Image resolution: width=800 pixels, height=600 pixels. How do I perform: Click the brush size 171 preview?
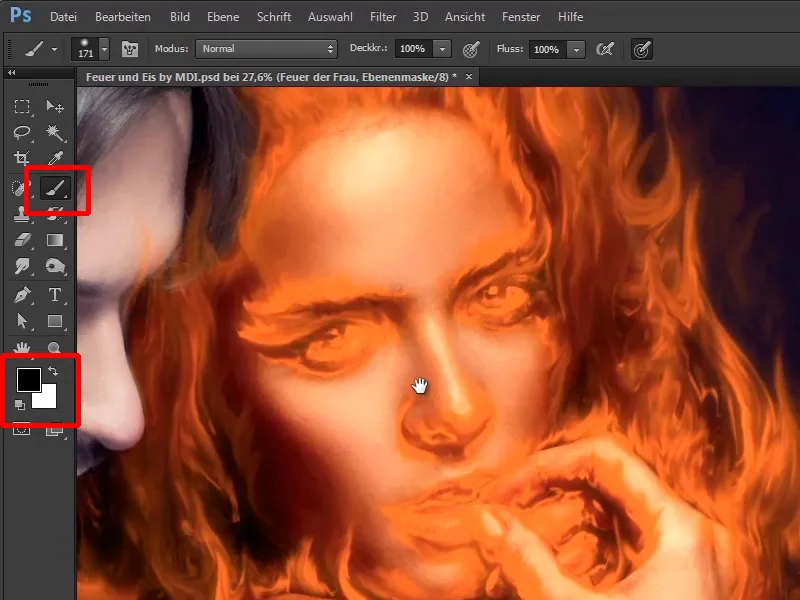85,49
